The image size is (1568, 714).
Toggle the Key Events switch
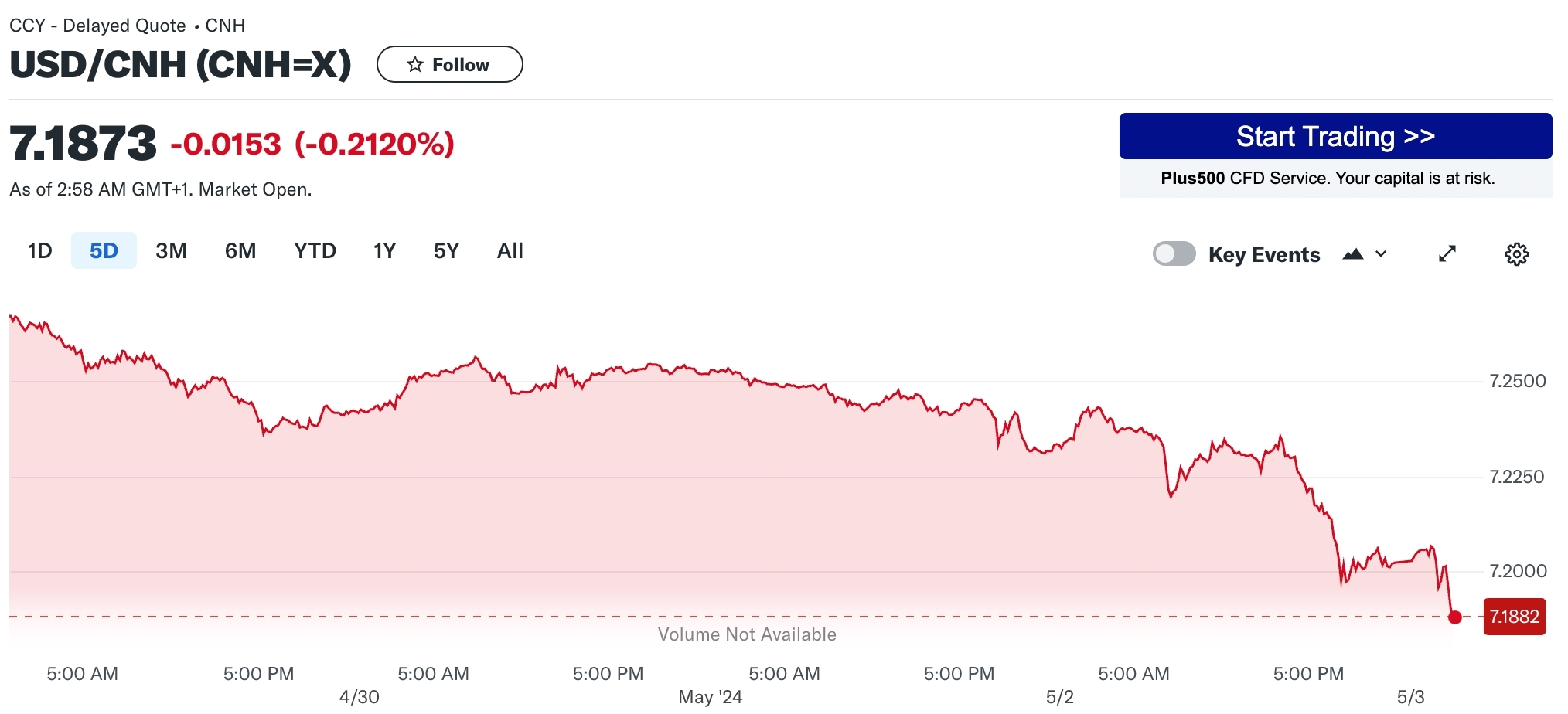point(1174,254)
